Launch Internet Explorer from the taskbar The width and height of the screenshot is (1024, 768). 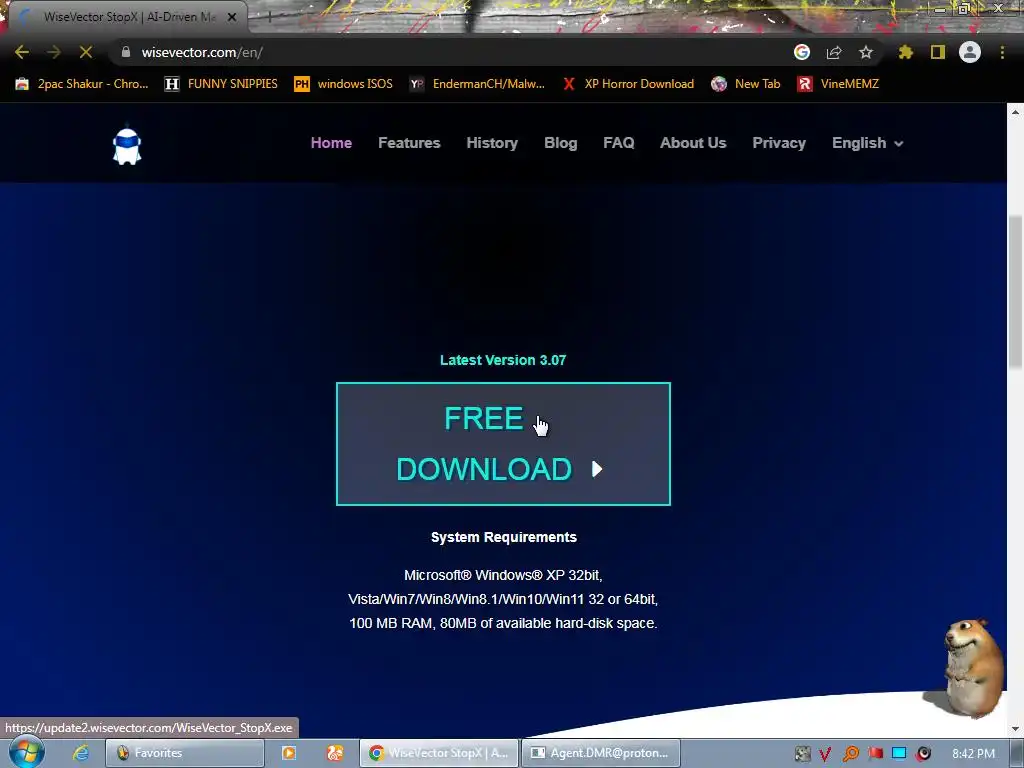(80, 753)
